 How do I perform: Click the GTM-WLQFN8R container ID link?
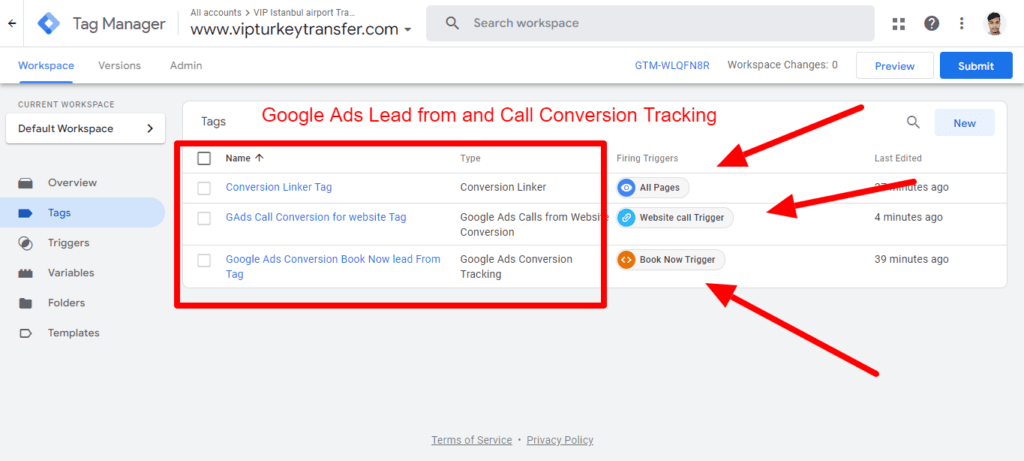click(x=672, y=65)
